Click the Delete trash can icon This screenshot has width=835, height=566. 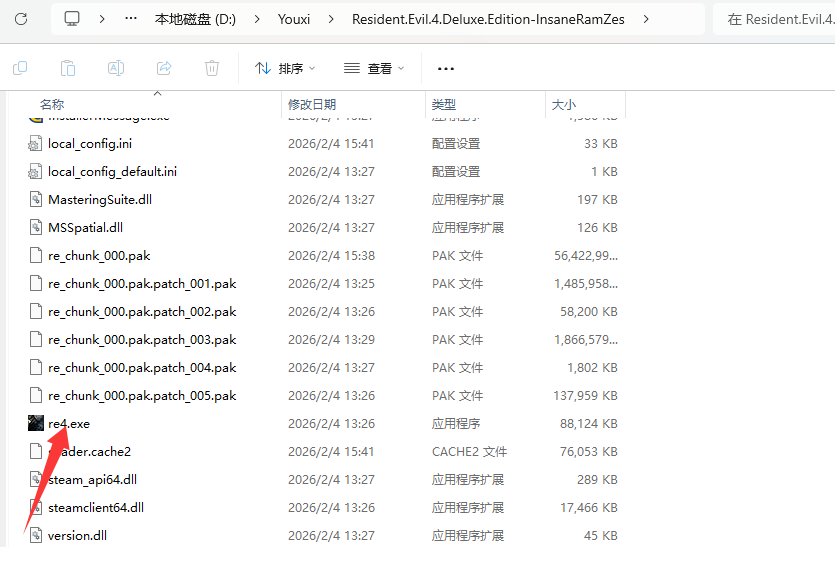point(212,68)
